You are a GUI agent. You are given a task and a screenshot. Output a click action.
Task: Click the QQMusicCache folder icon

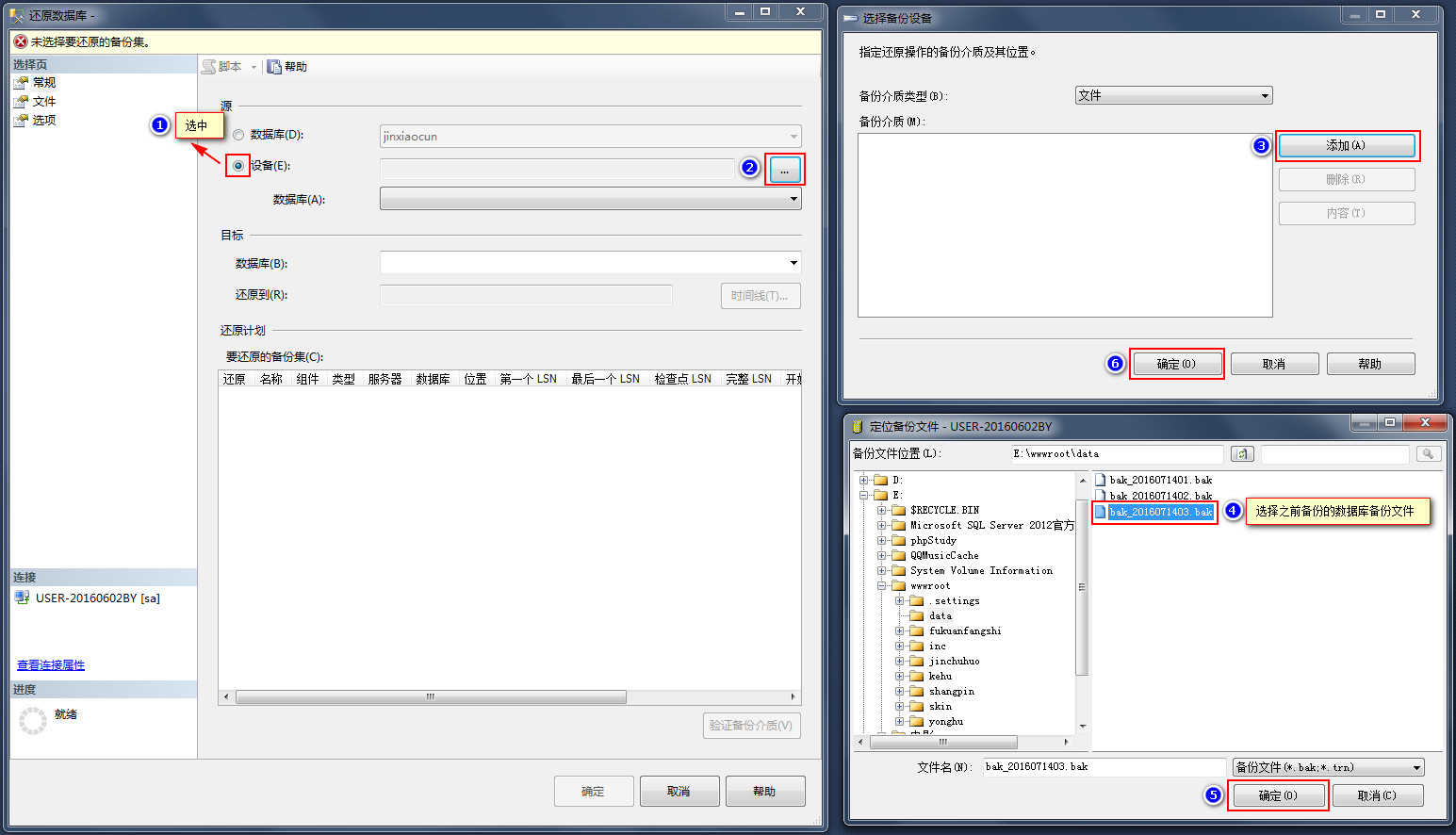[898, 555]
